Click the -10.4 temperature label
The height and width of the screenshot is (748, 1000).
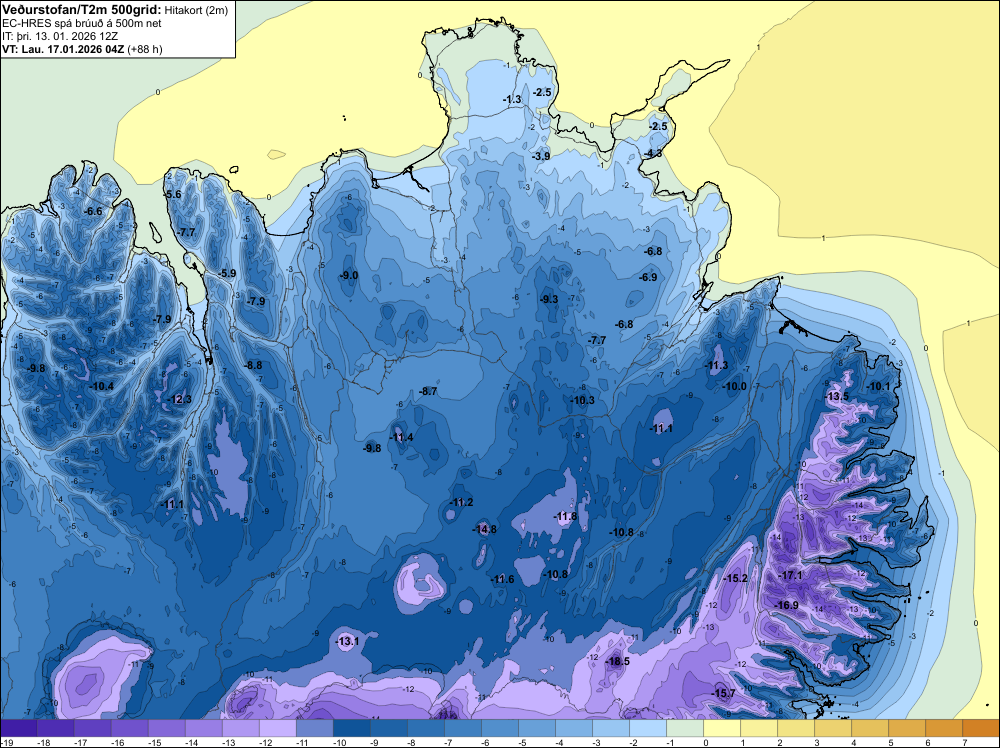click(102, 386)
